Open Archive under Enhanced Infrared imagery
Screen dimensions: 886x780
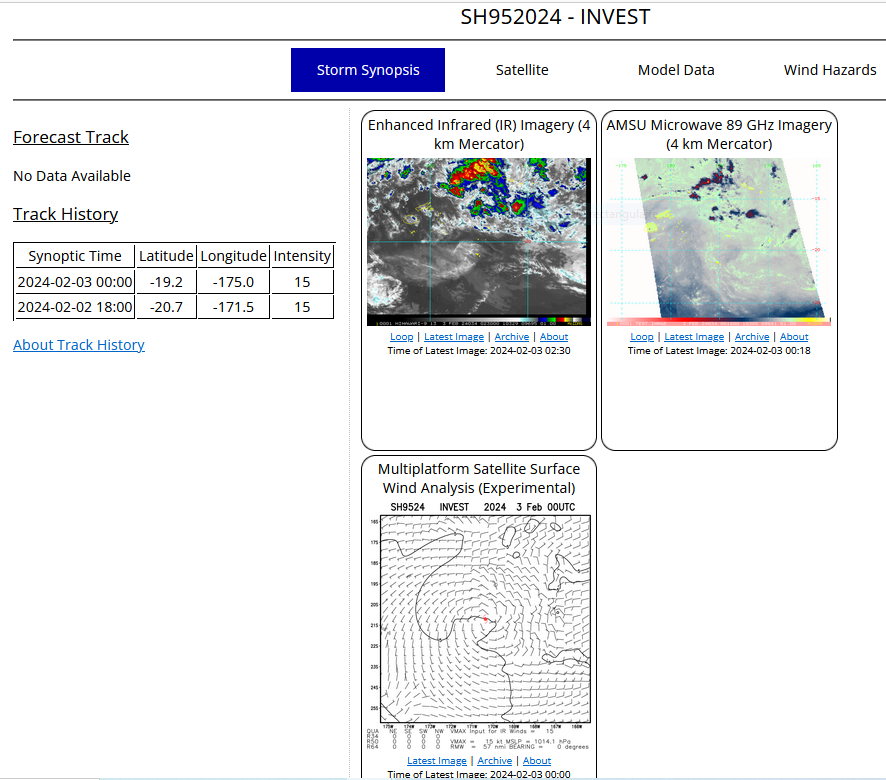pos(512,337)
